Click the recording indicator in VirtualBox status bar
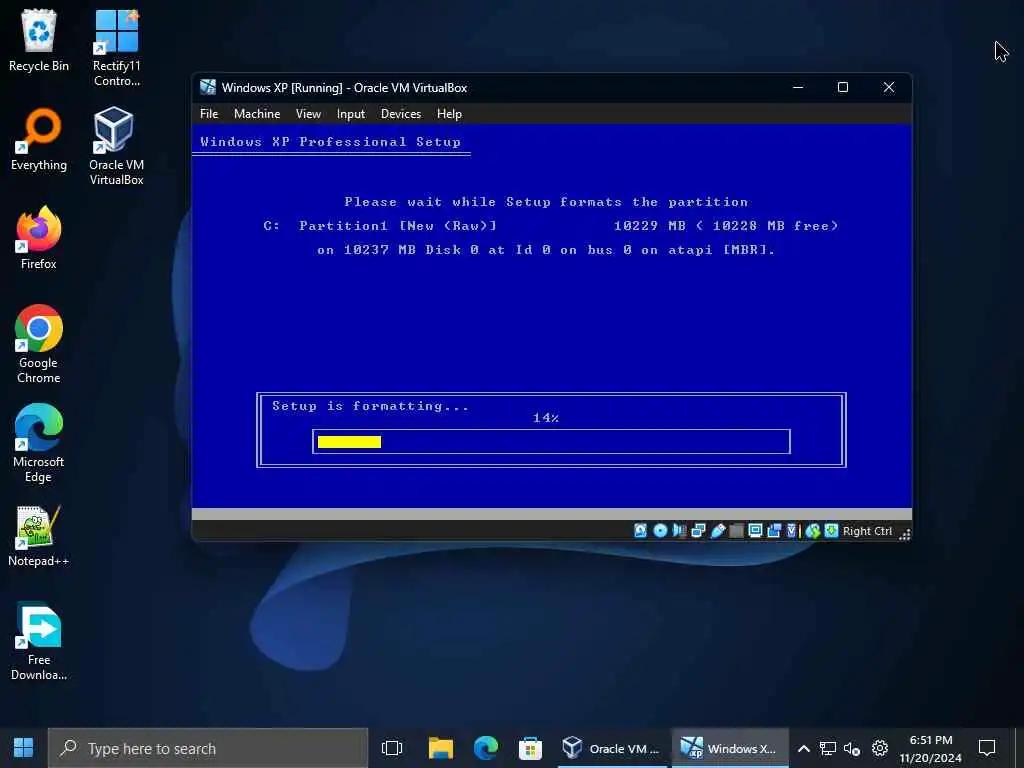This screenshot has width=1024, height=768. (x=774, y=531)
